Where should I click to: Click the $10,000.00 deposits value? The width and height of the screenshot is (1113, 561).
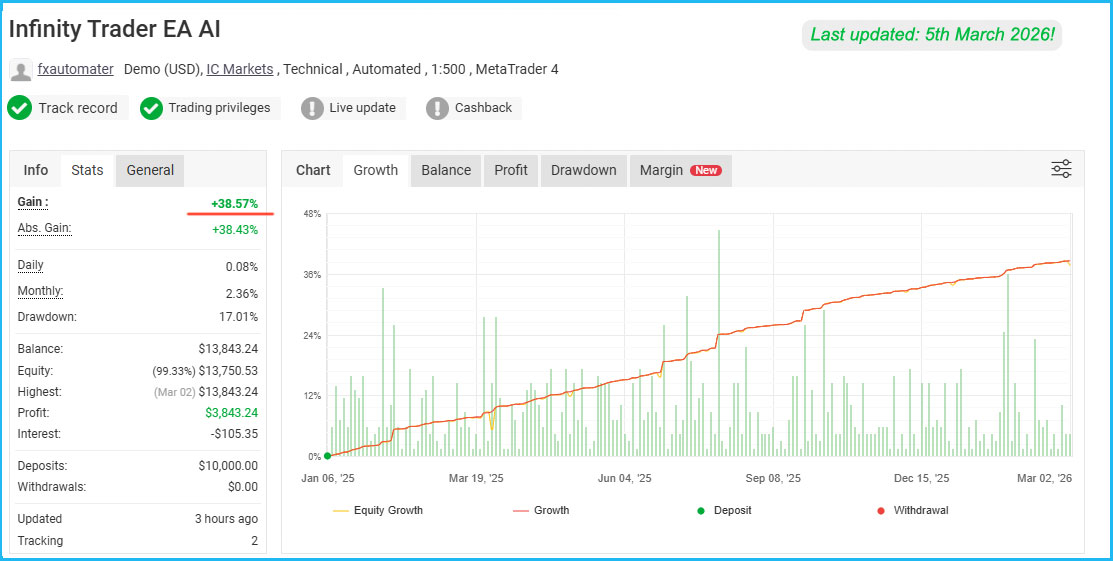(228, 466)
